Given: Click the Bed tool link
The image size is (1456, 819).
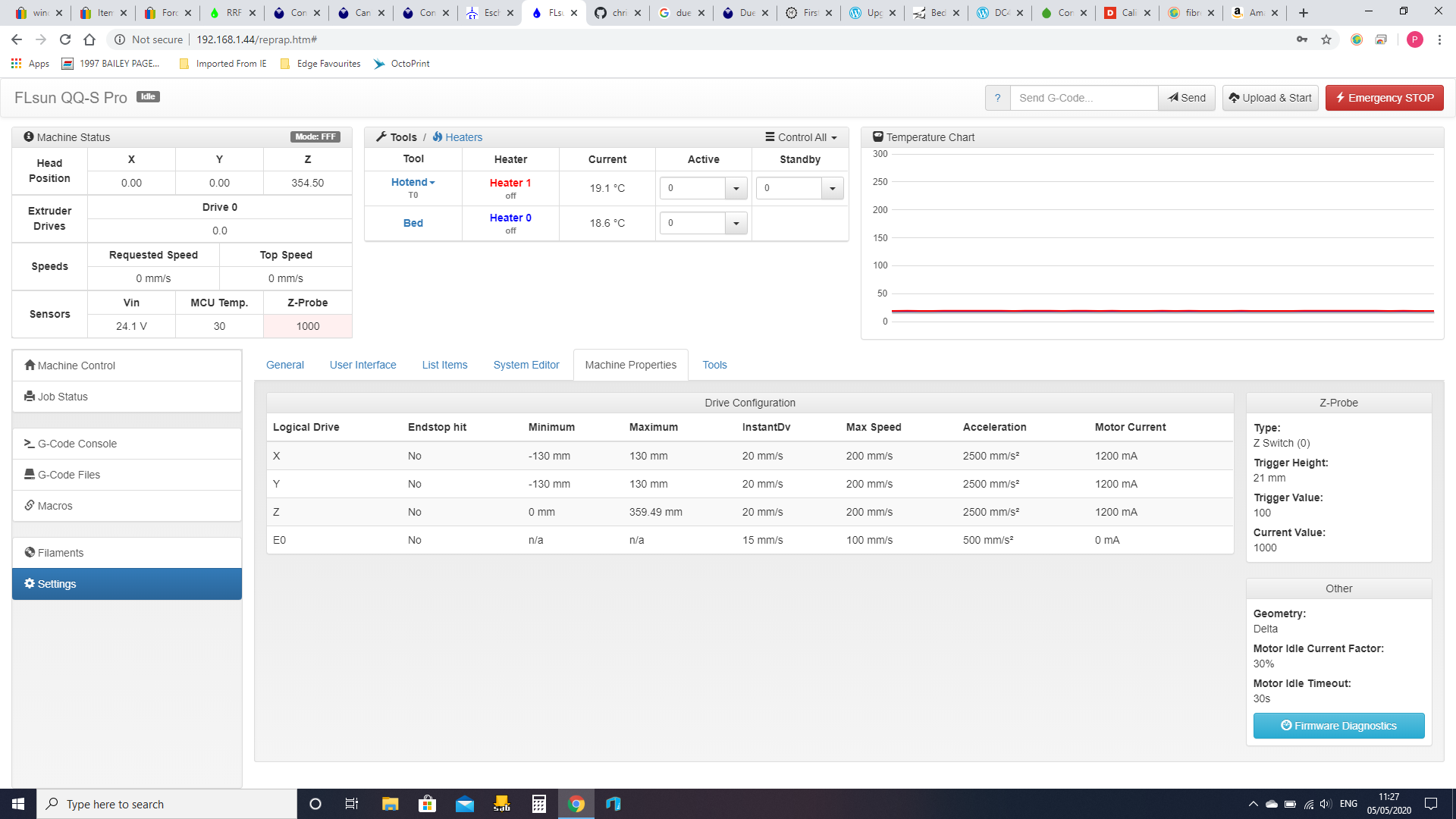Looking at the screenshot, I should 413,223.
